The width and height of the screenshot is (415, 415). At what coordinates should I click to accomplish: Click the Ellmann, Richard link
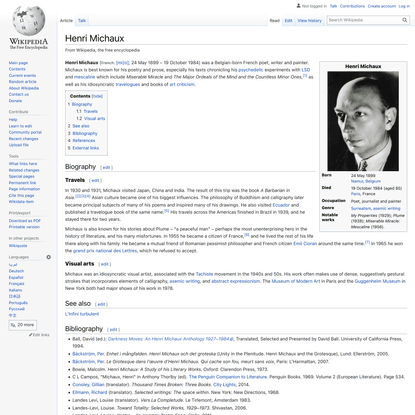click(x=90, y=392)
